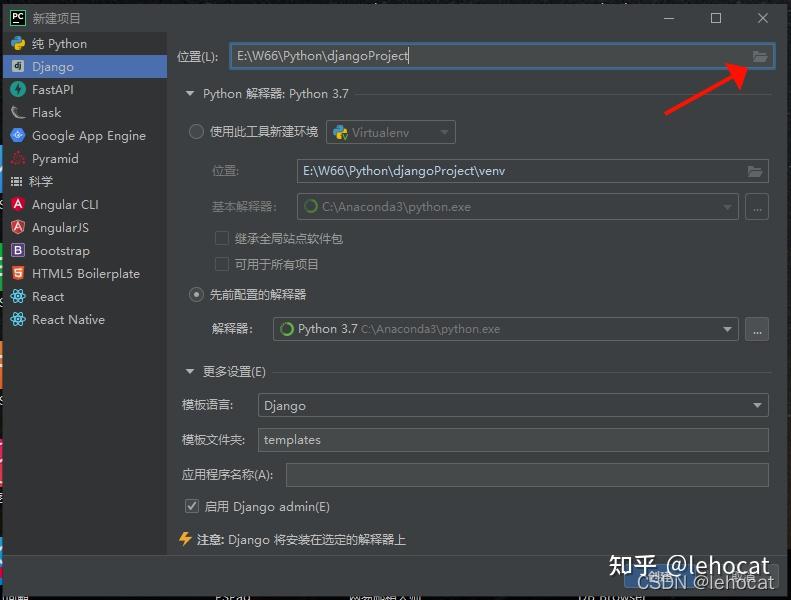Minimize the 新建项目 dialog window

pos(669,18)
